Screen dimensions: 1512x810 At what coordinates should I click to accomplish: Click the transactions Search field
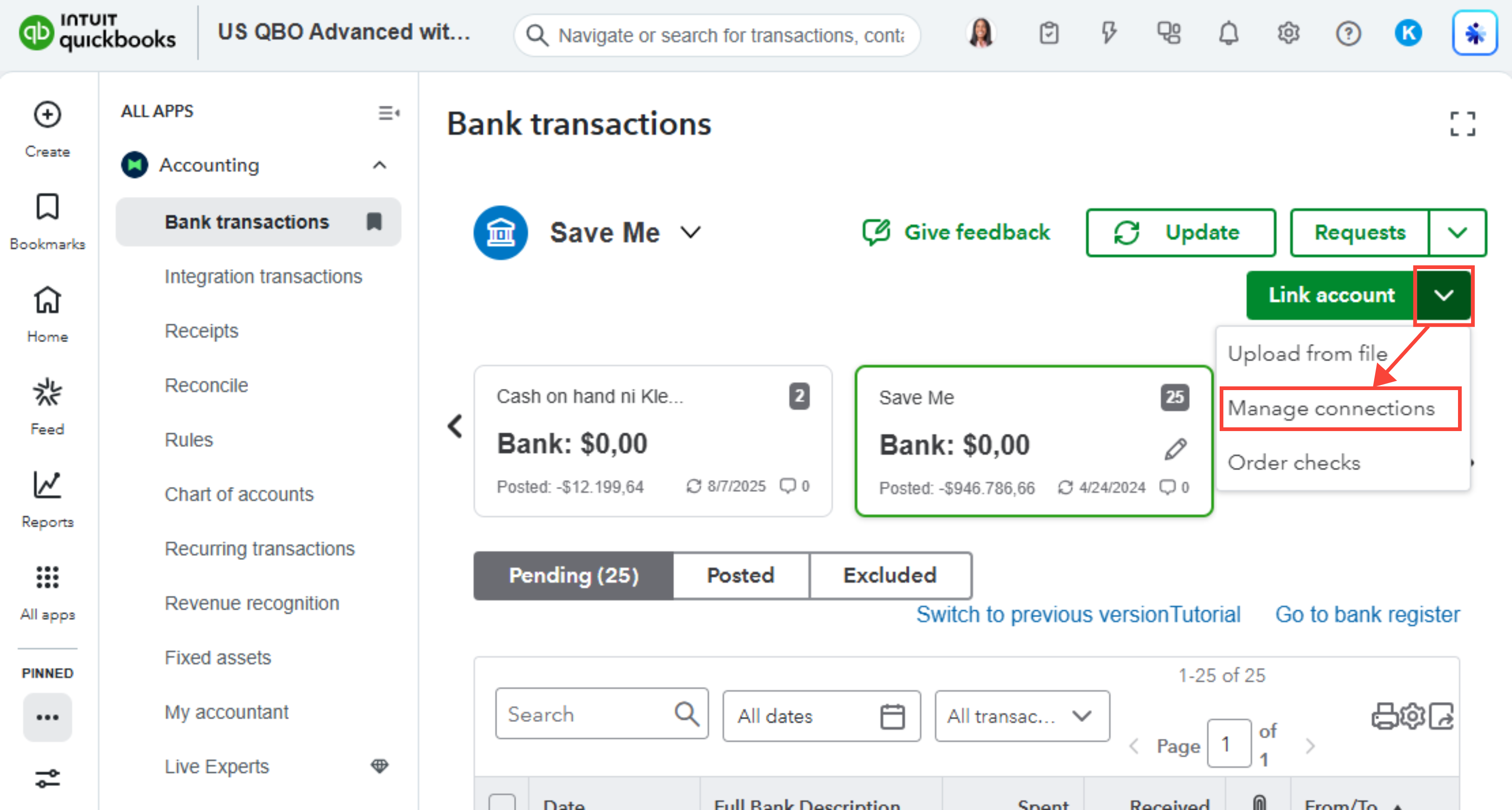pyautogui.click(x=587, y=714)
